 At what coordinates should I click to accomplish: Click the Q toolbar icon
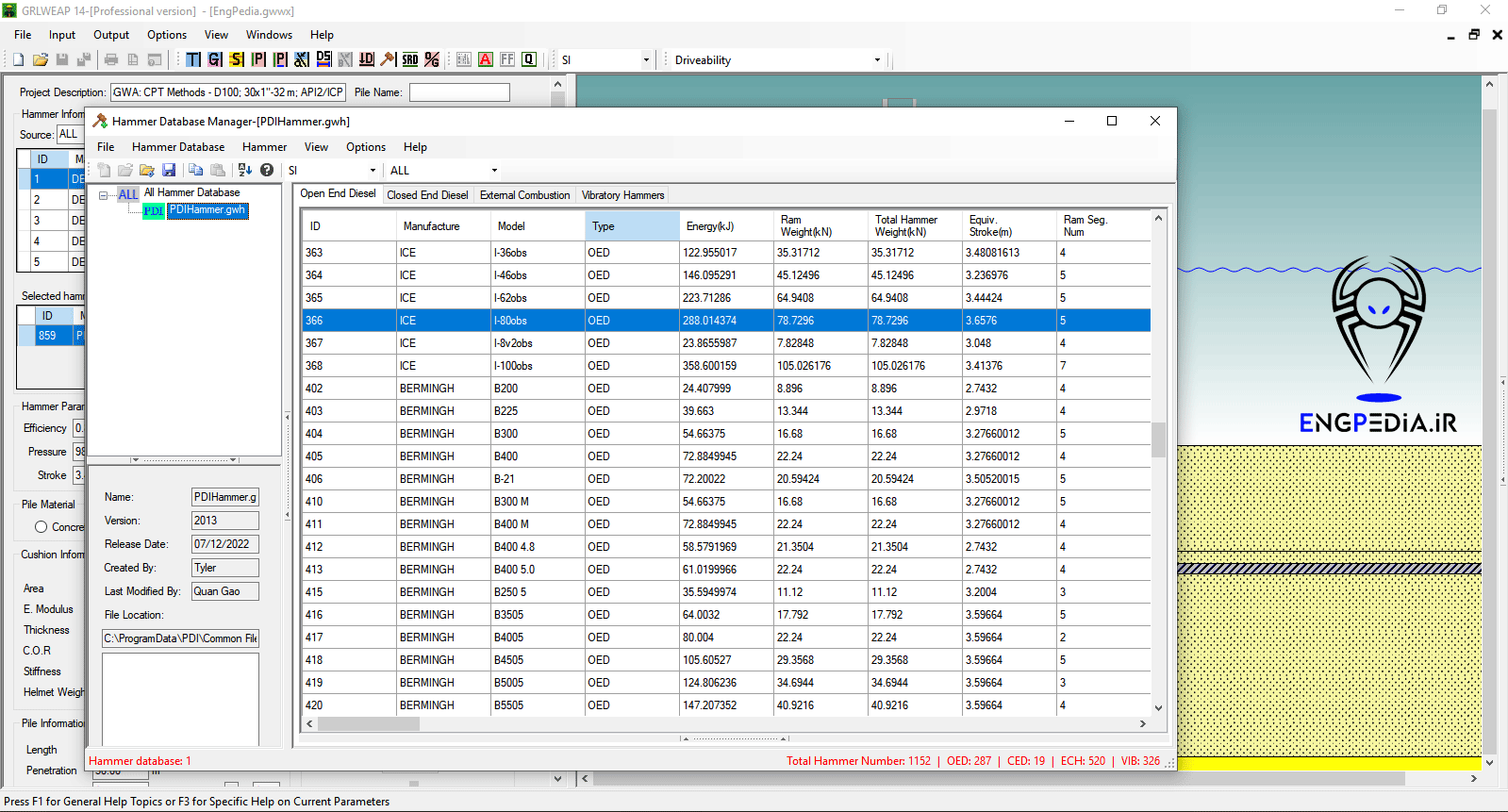coord(529,59)
